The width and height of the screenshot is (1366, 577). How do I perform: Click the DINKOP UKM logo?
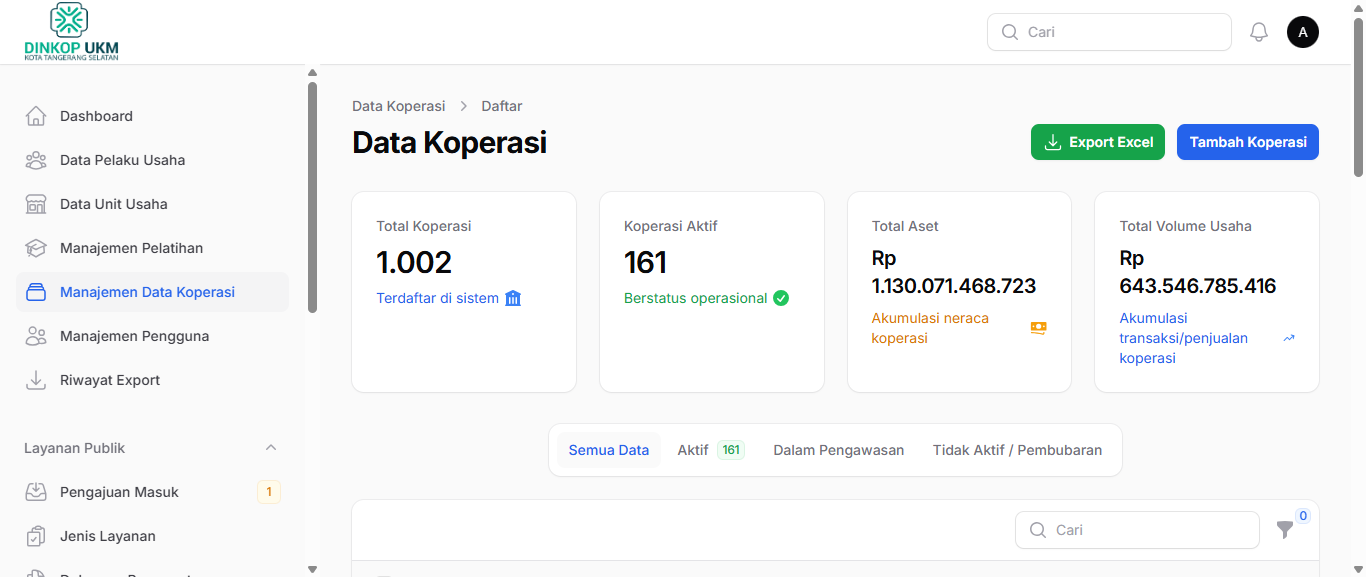tap(71, 32)
